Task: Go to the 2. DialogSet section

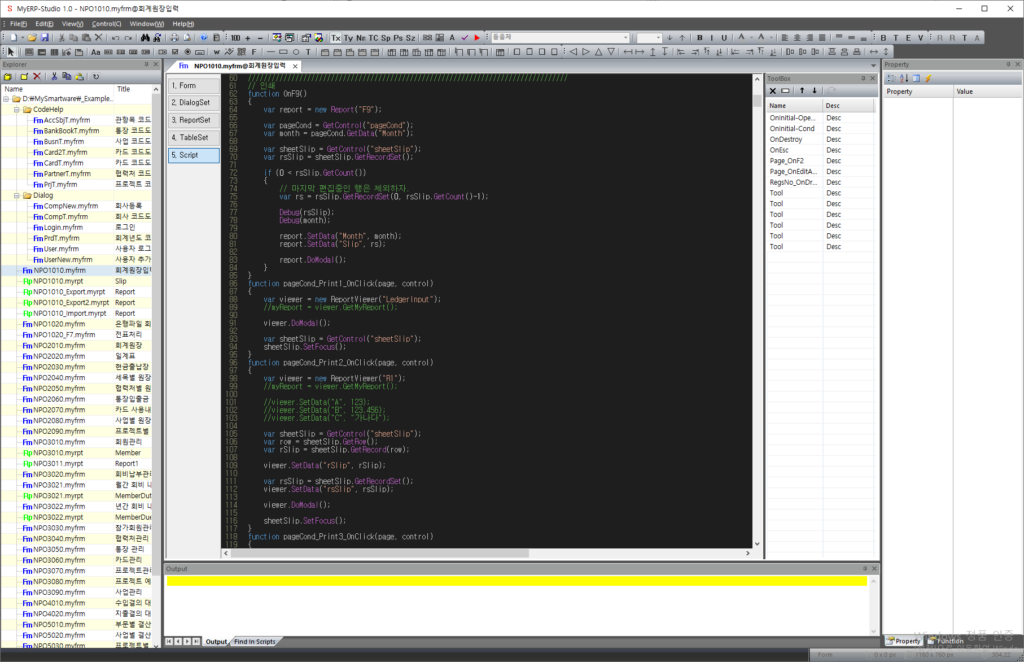Action: click(194, 102)
